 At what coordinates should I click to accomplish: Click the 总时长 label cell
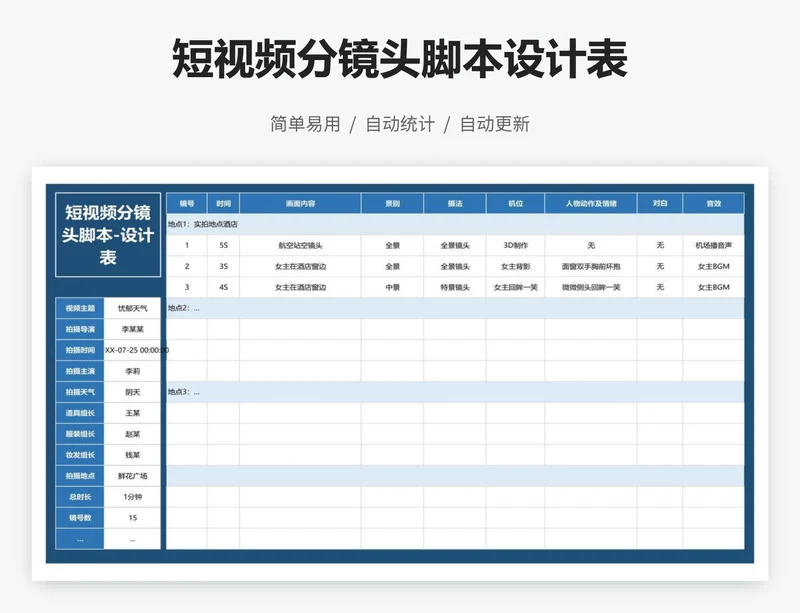80,496
